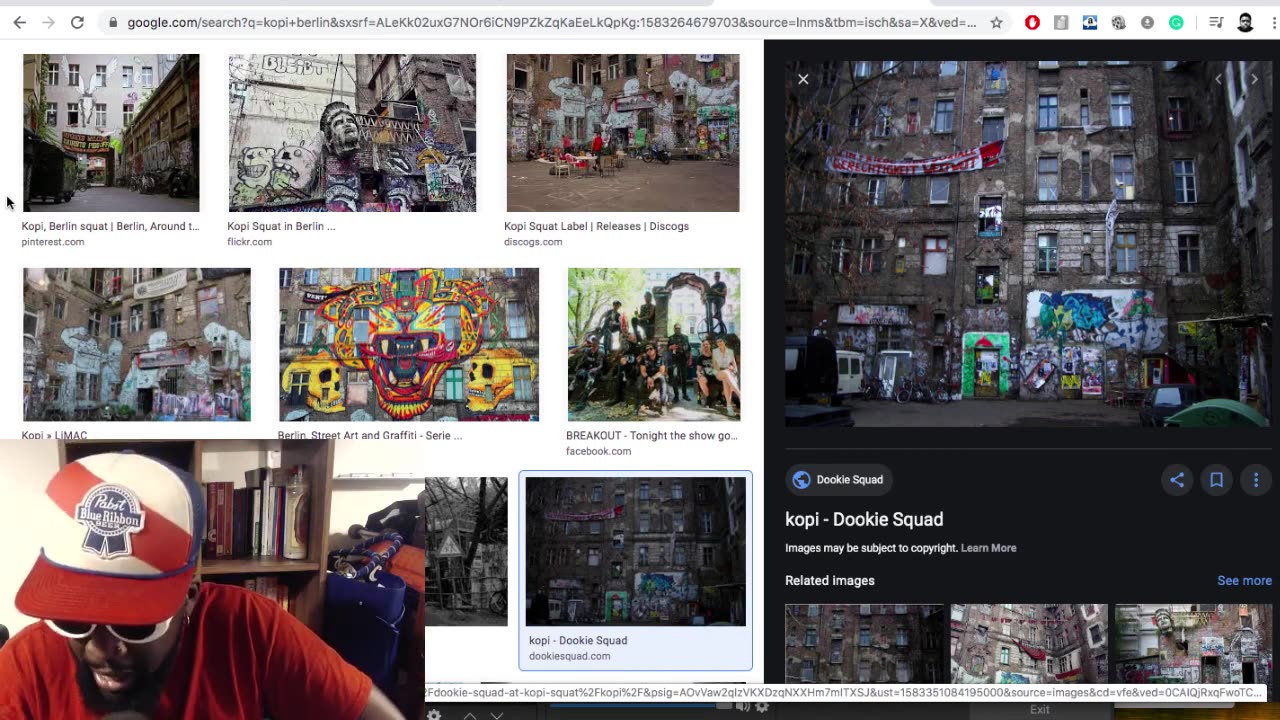Click the up chevron in the bottom bar
Screen dimensions: 1280x720
coord(470,716)
